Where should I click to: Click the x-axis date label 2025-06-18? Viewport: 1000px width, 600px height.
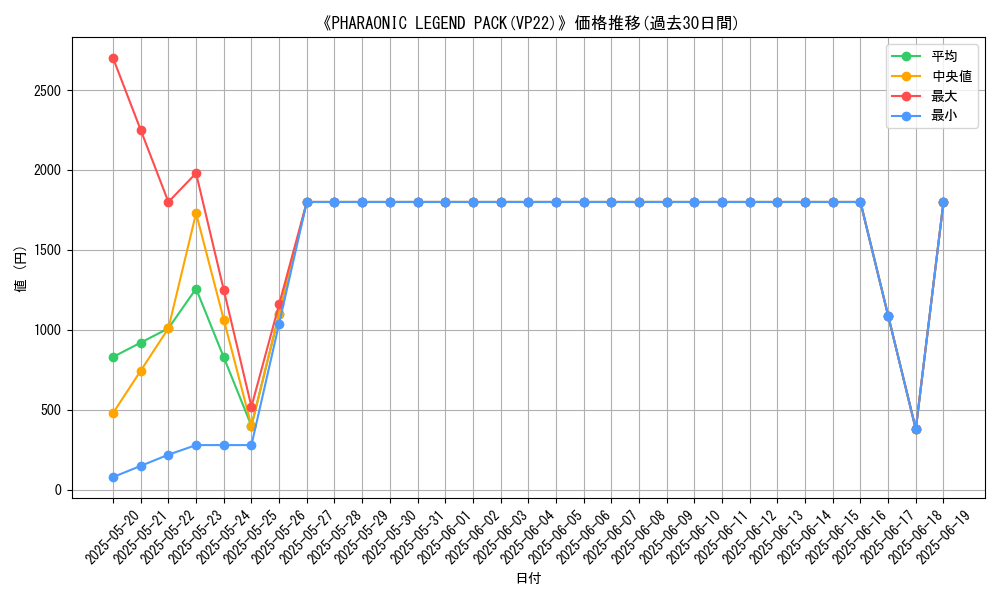[x=915, y=537]
